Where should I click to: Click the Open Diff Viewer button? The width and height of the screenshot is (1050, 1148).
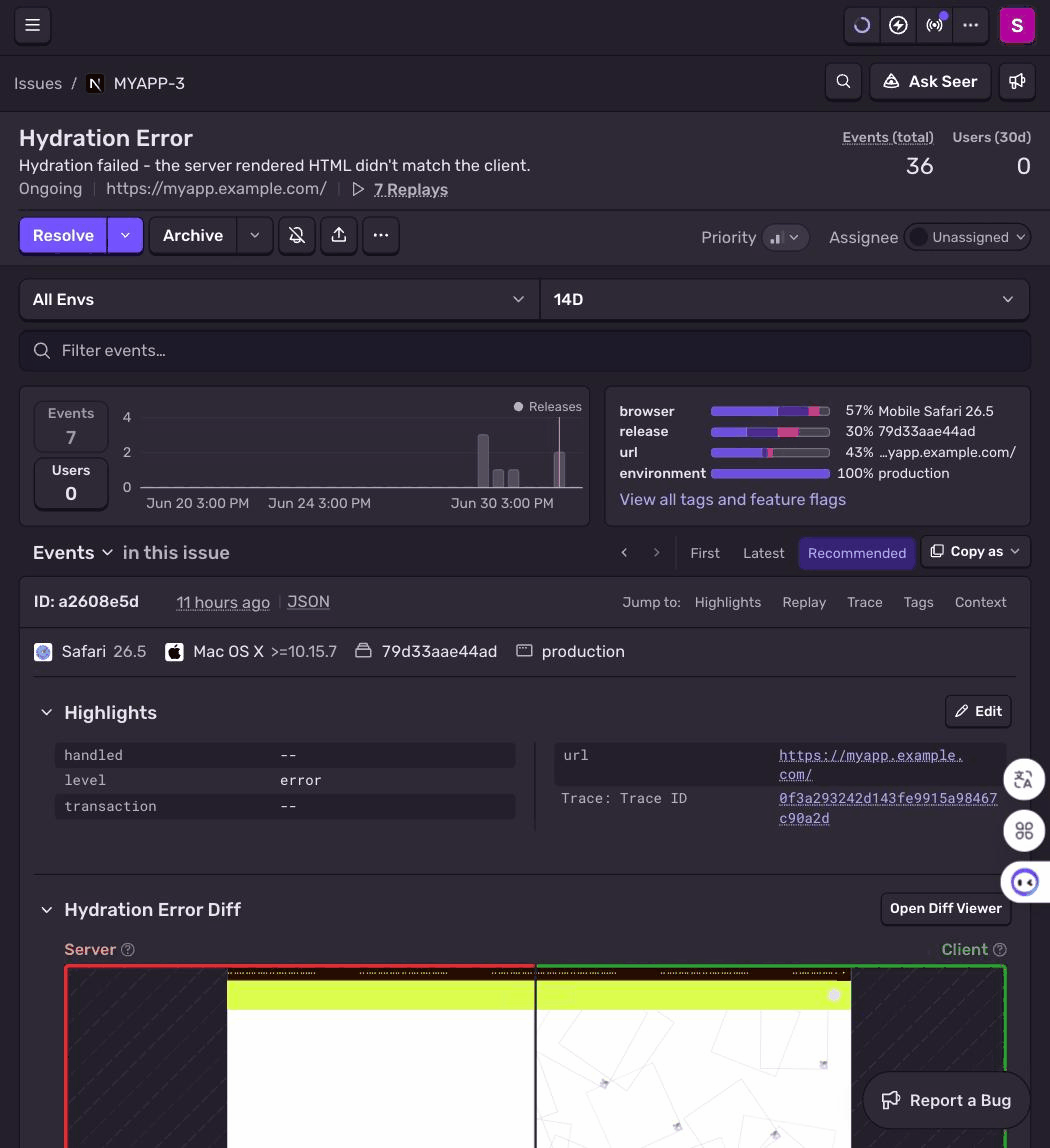pos(946,908)
